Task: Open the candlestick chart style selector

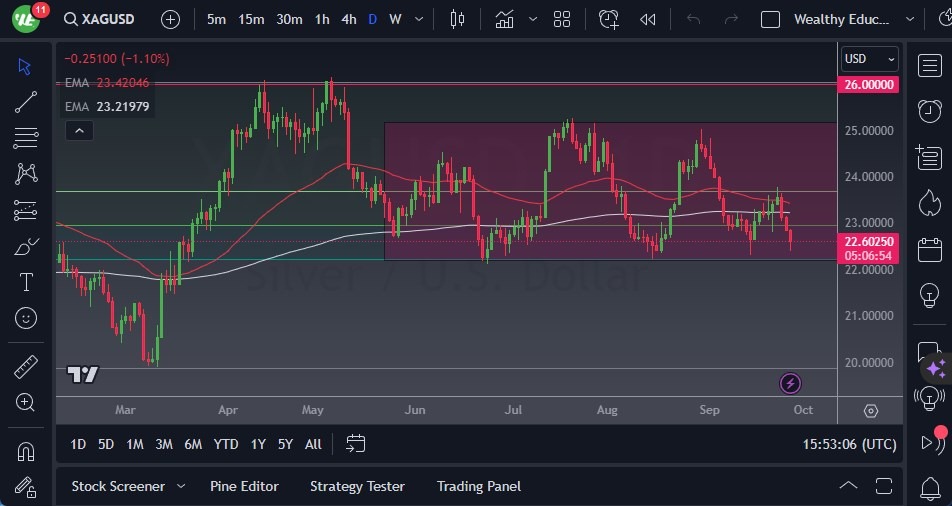Action: click(458, 19)
